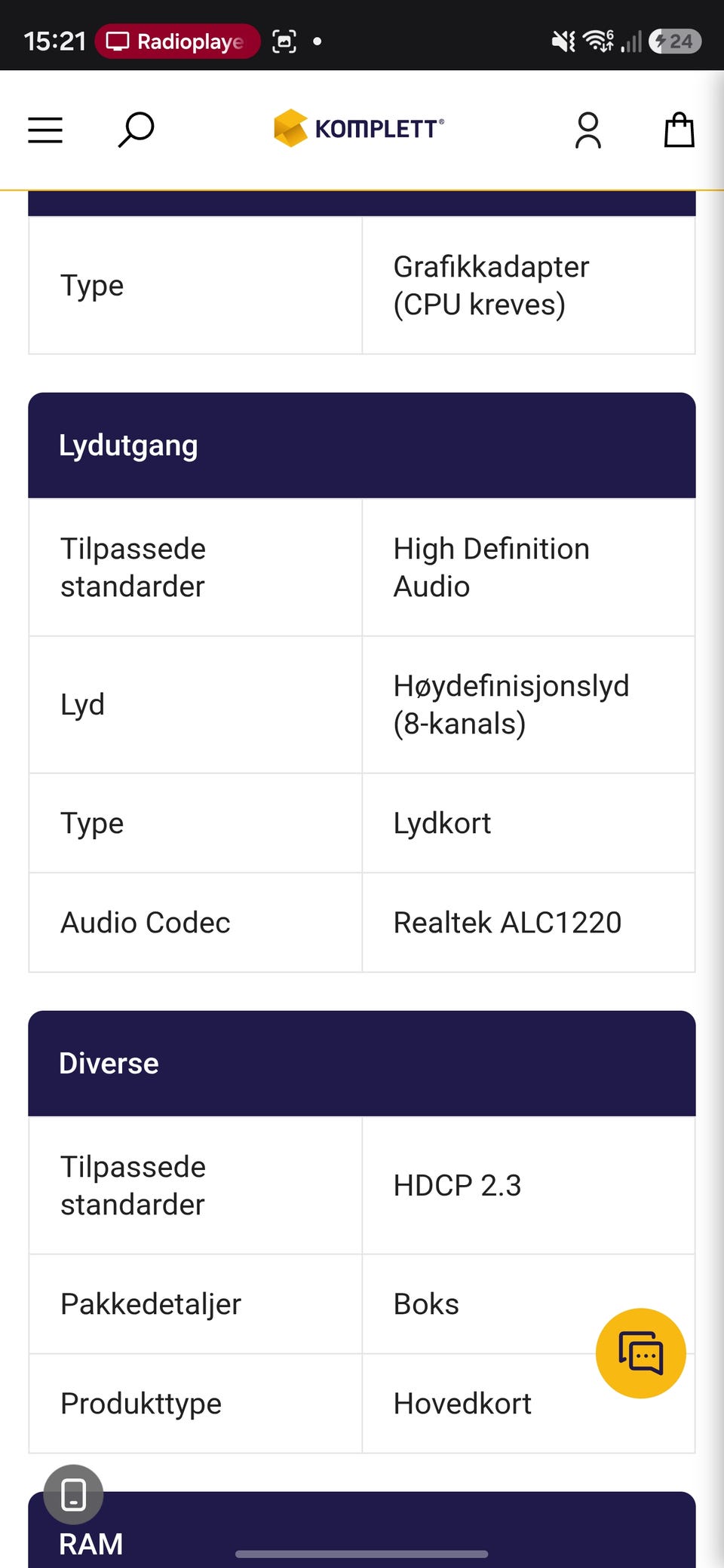Collapse the Lydutgang section header
724x1568 pixels.
pyautogui.click(x=362, y=446)
